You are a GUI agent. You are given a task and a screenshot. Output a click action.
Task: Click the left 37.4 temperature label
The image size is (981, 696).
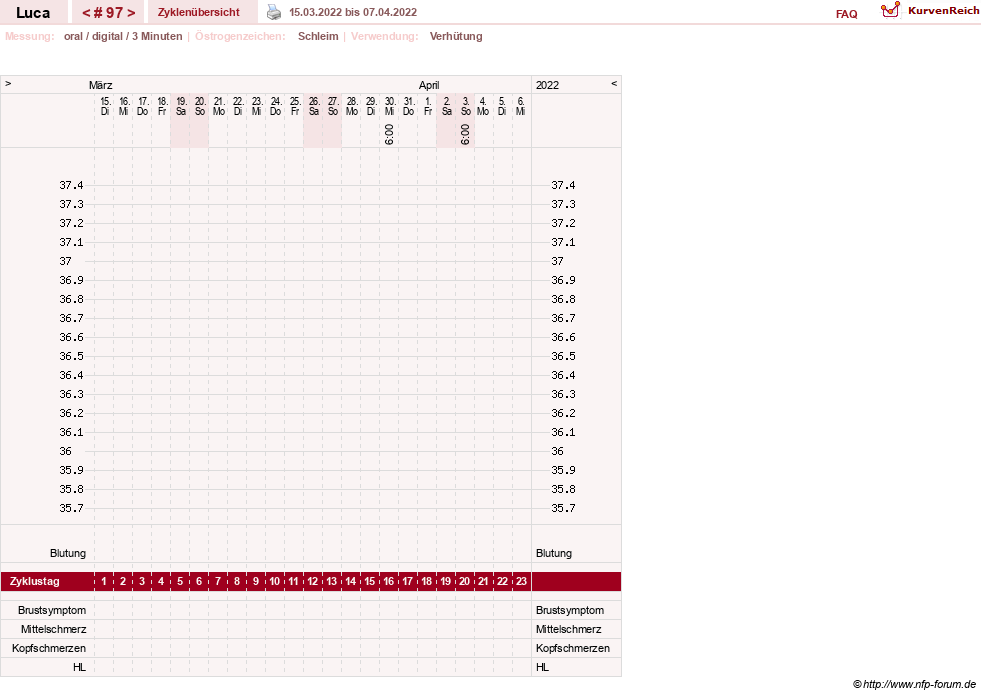[x=71, y=185]
